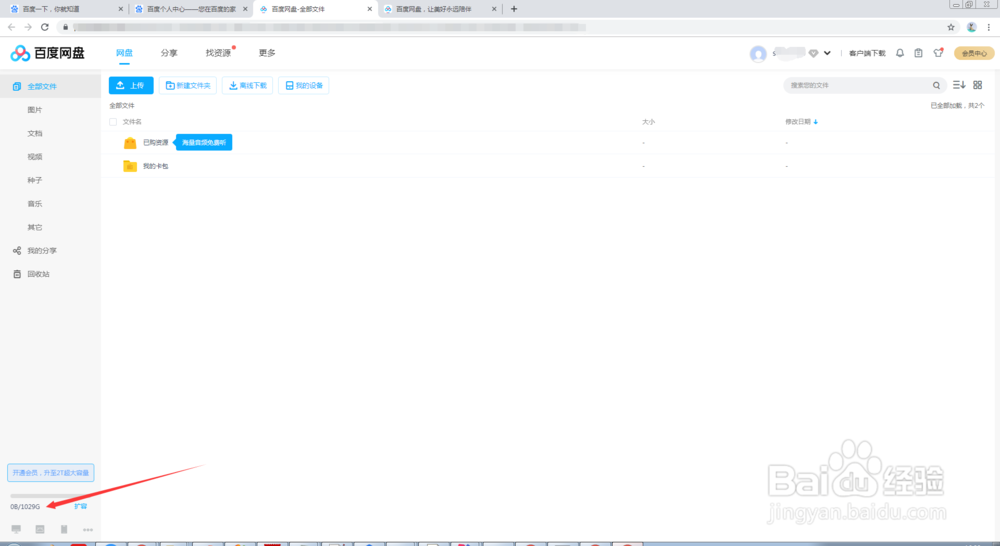Click the 海量音频免费听 tooltip tag
Viewport: 1000px width, 546px height.
click(x=204, y=142)
